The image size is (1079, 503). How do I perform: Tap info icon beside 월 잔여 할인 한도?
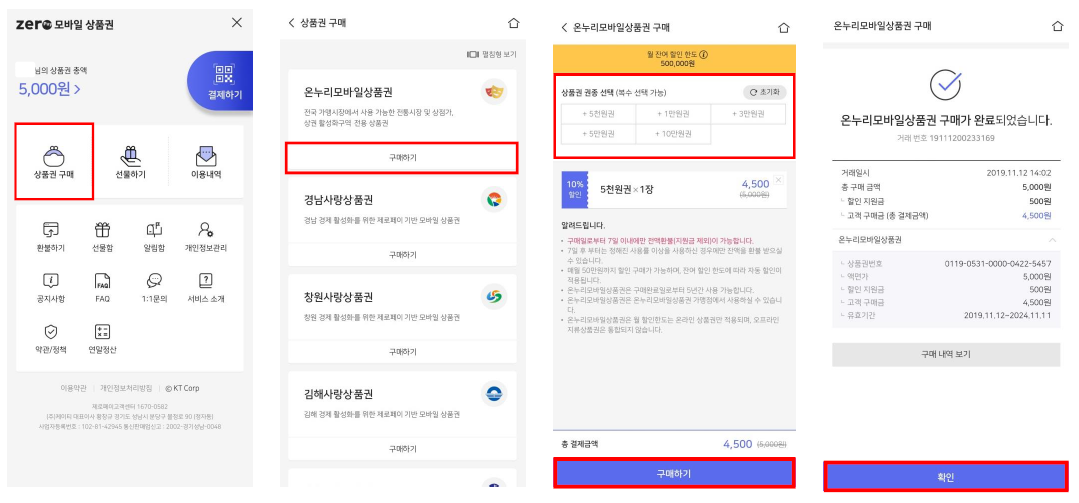pyautogui.click(x=704, y=54)
